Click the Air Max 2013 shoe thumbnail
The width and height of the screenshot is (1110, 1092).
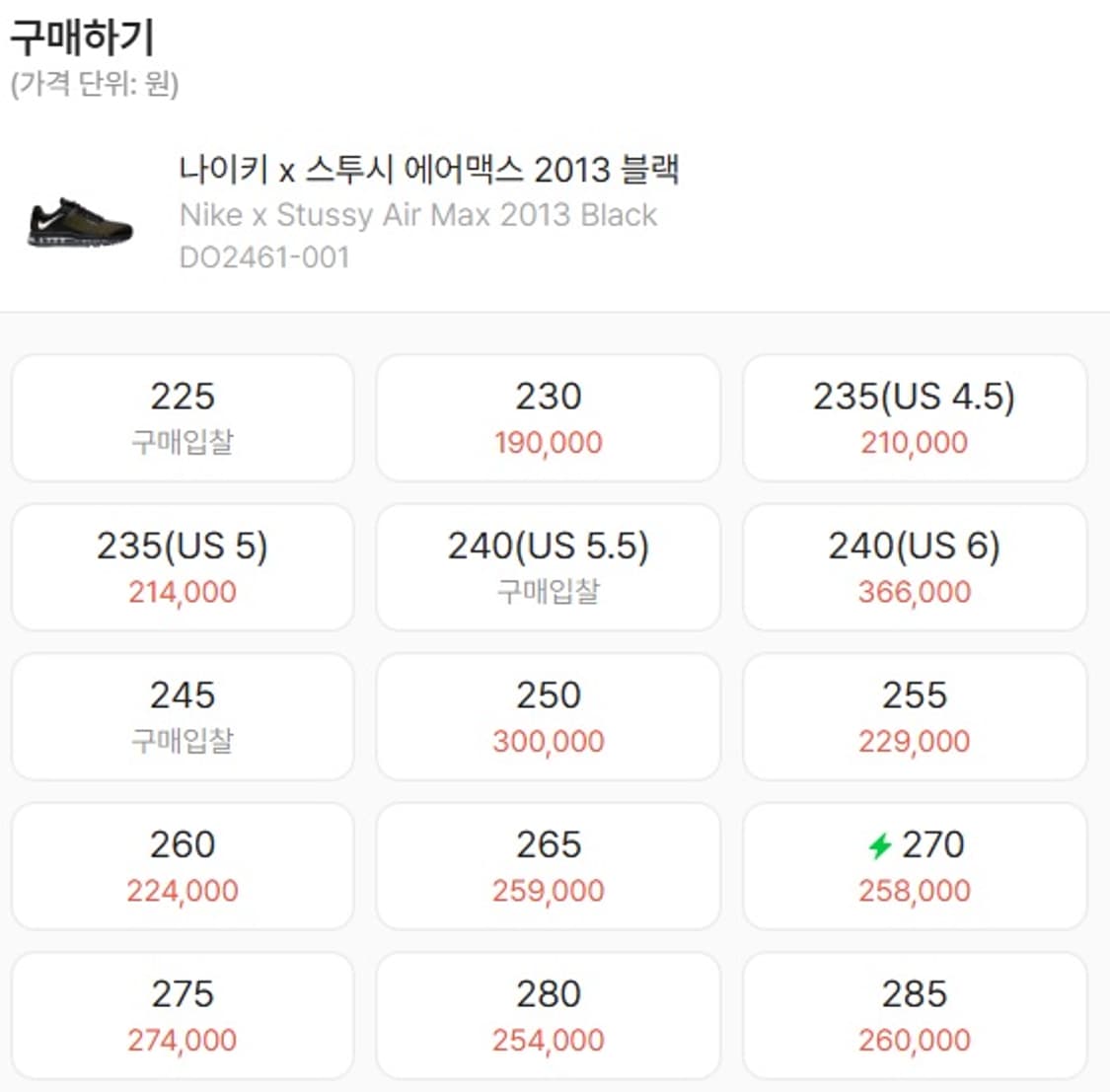tap(79, 222)
